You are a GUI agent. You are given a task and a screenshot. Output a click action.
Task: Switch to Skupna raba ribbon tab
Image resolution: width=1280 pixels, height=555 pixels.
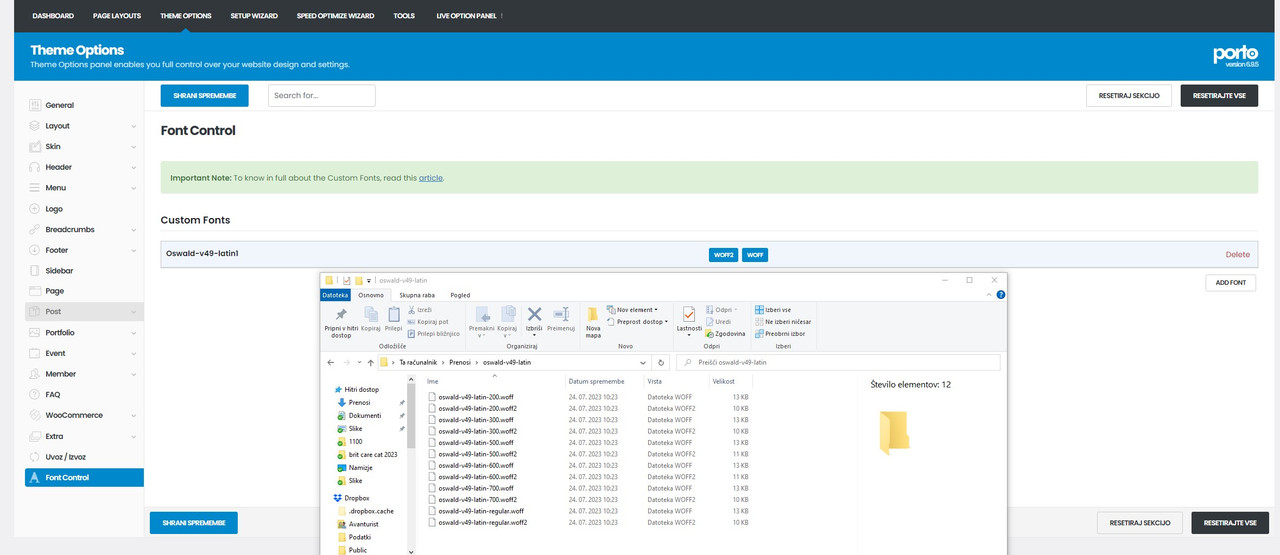tap(416, 295)
